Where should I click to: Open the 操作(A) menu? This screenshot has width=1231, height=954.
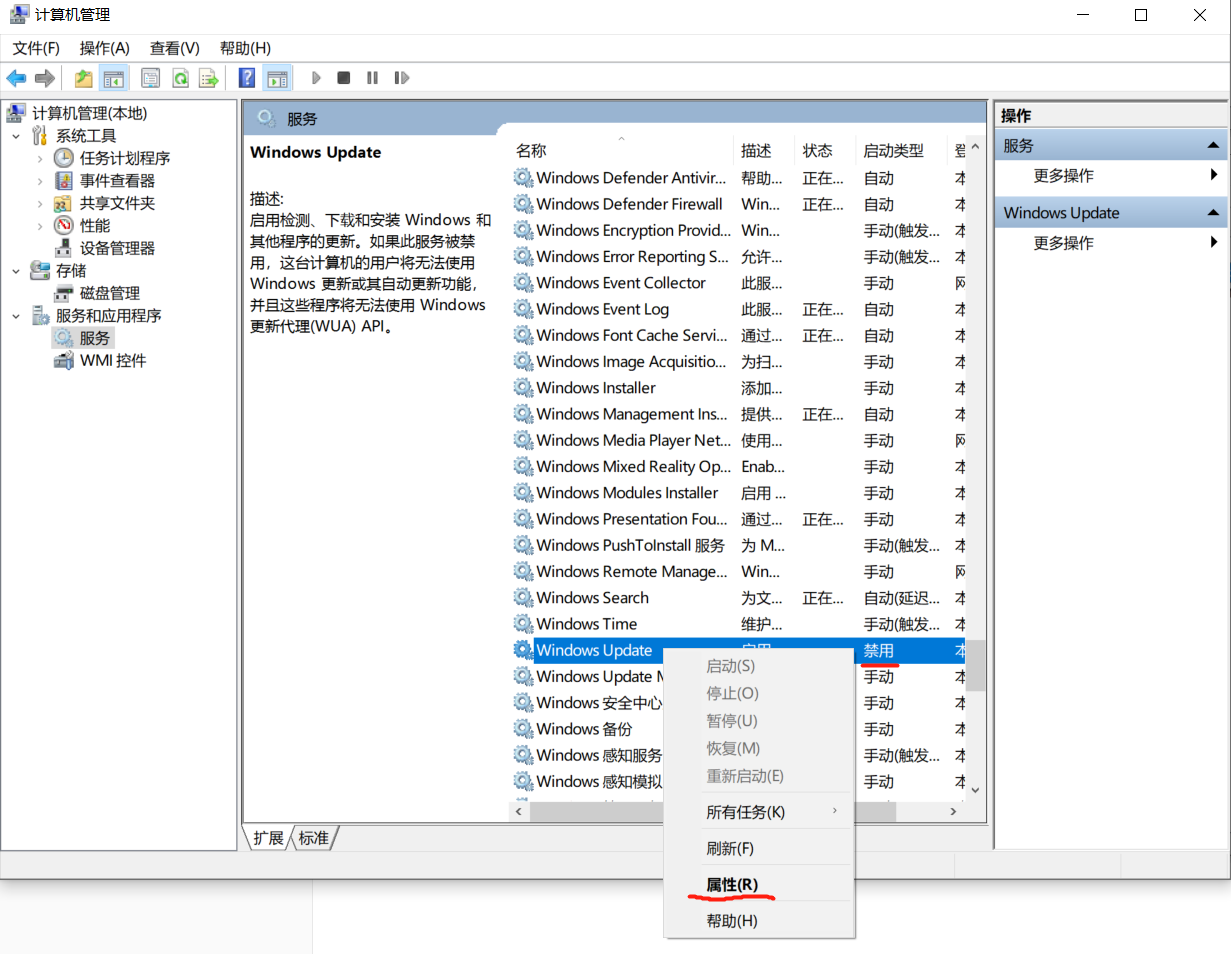click(x=105, y=48)
